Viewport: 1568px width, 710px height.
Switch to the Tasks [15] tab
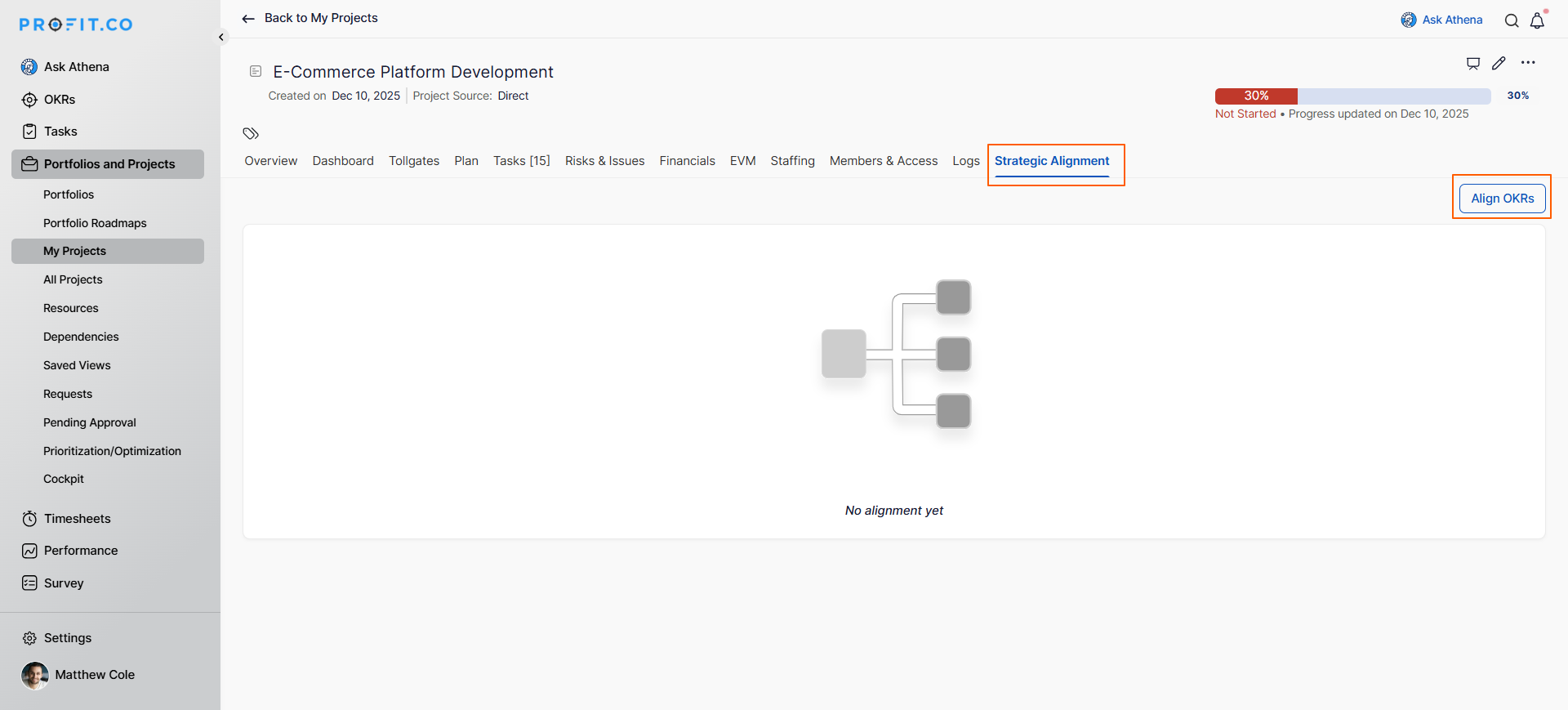[522, 161]
